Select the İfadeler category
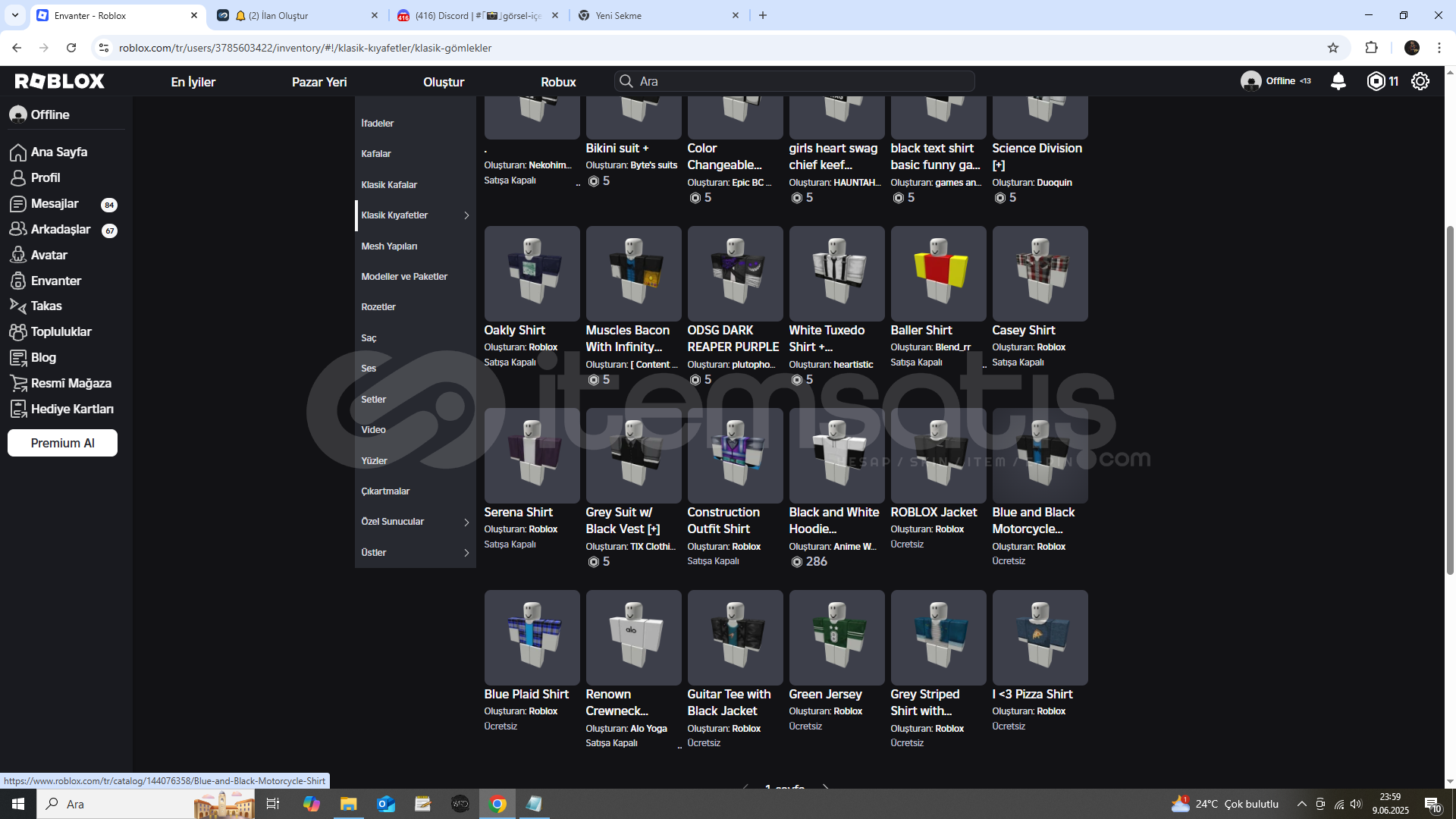 378,124
